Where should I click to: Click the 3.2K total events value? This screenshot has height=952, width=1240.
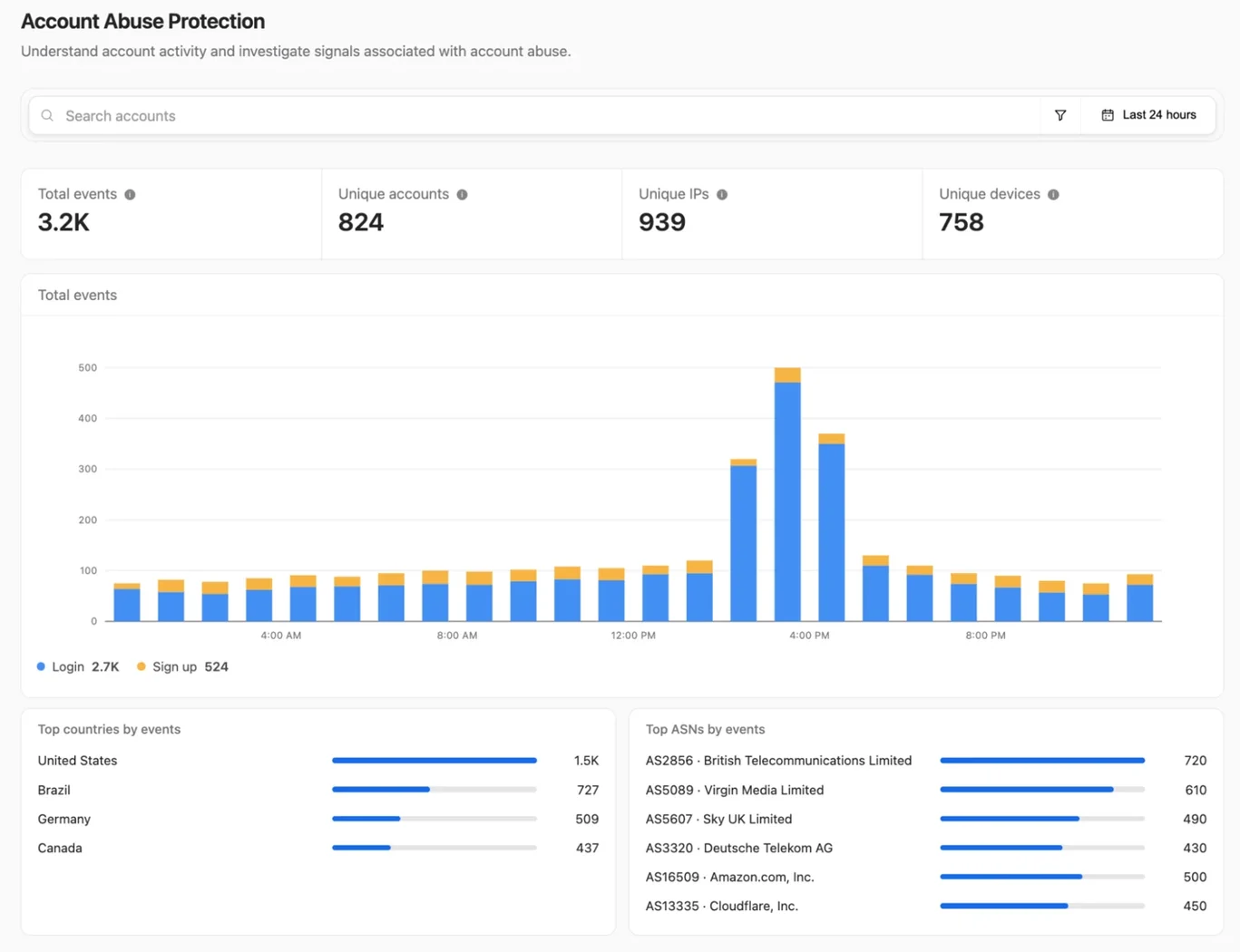coord(63,222)
